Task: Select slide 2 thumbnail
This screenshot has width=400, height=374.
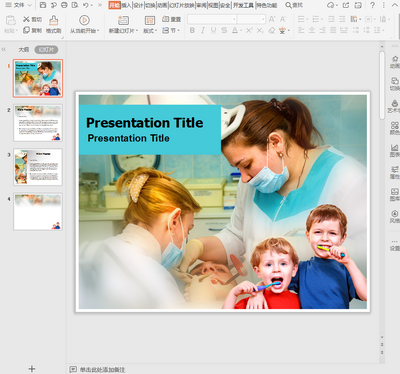Action: (38, 123)
